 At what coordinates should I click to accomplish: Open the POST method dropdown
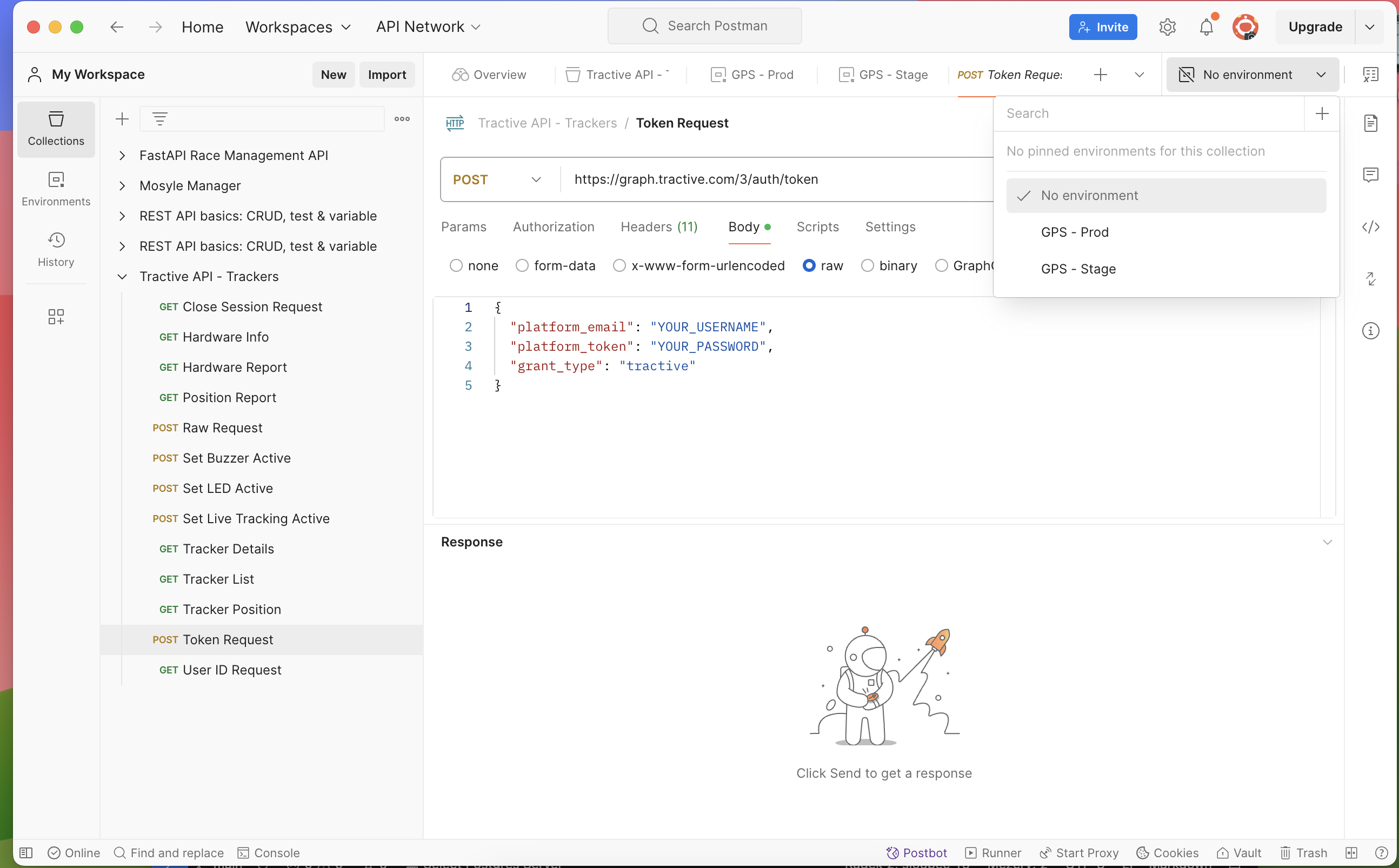click(x=497, y=179)
